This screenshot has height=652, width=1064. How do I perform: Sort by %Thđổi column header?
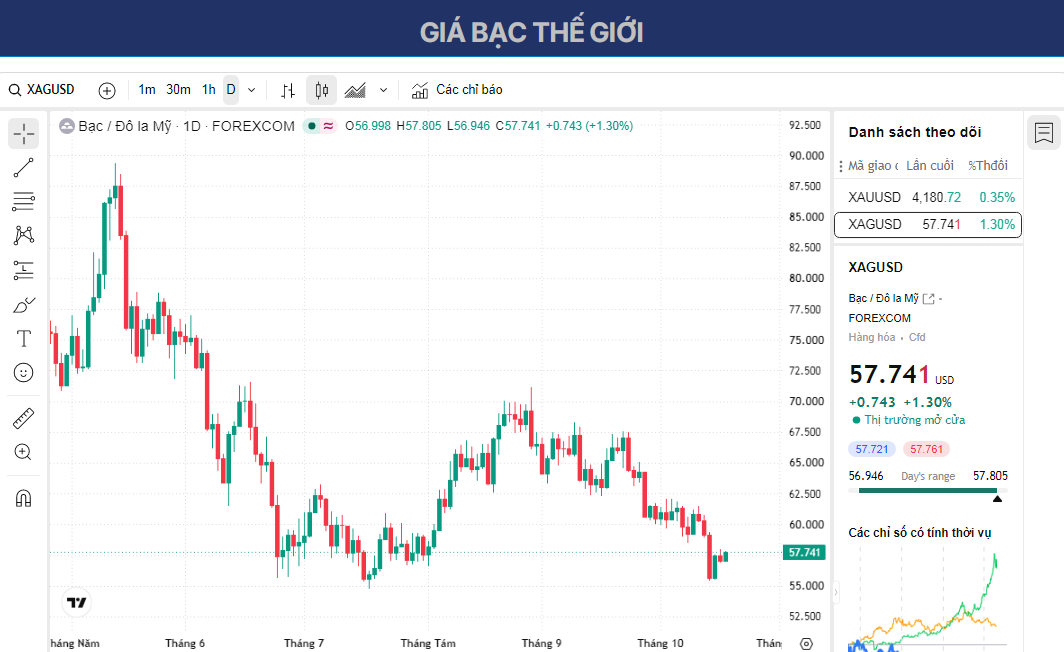(x=988, y=166)
